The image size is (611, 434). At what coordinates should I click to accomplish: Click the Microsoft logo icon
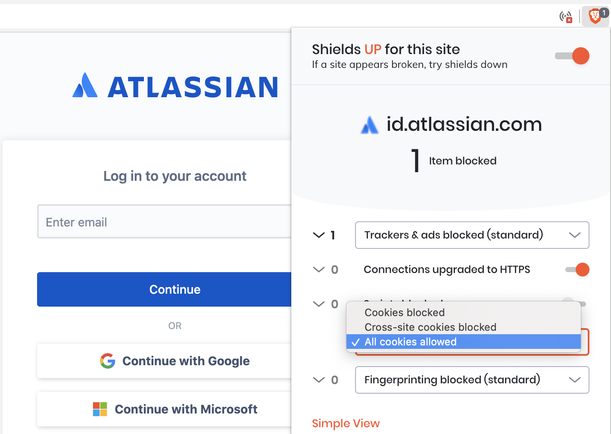(100, 409)
